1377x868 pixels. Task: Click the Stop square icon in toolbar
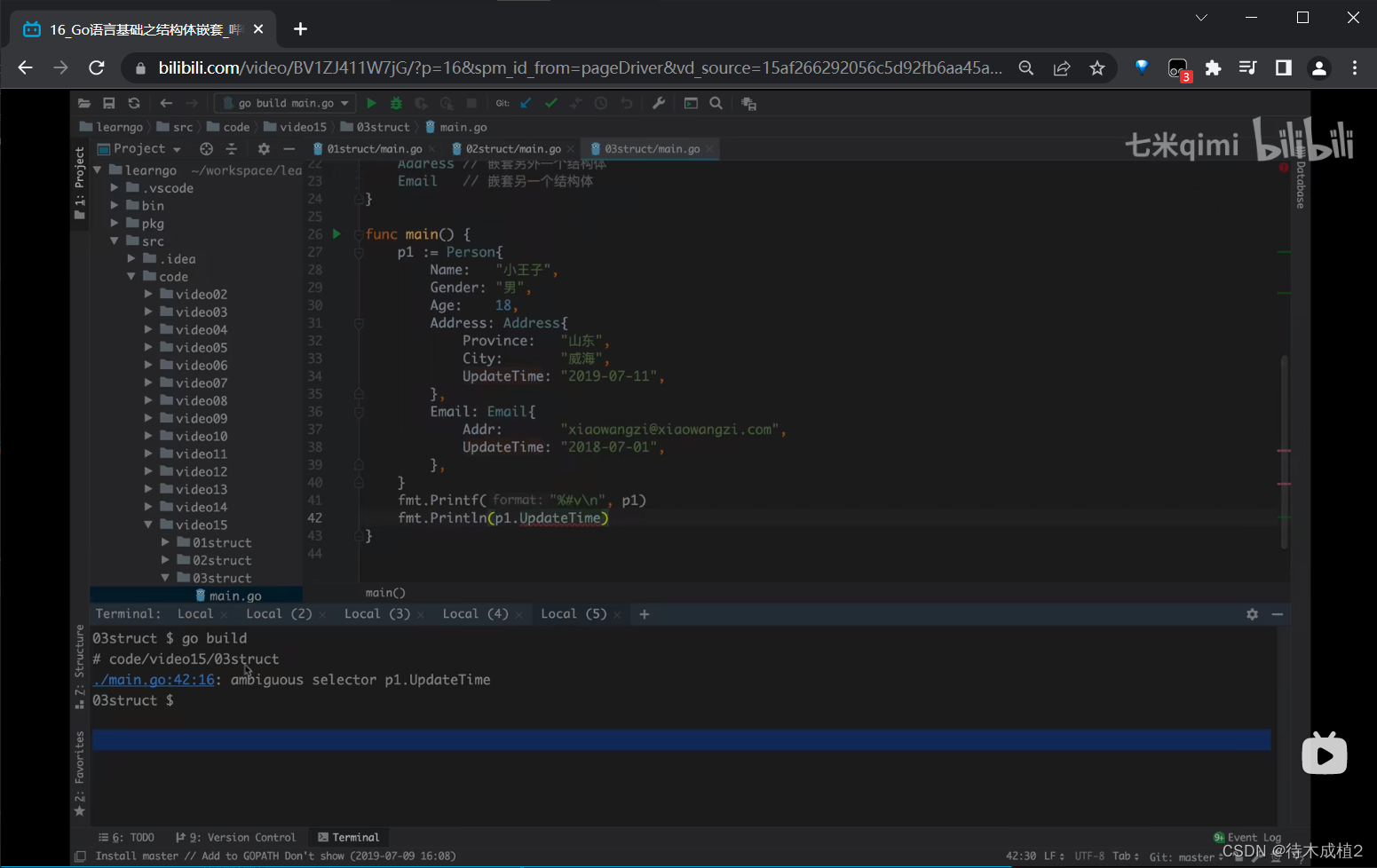(x=471, y=104)
